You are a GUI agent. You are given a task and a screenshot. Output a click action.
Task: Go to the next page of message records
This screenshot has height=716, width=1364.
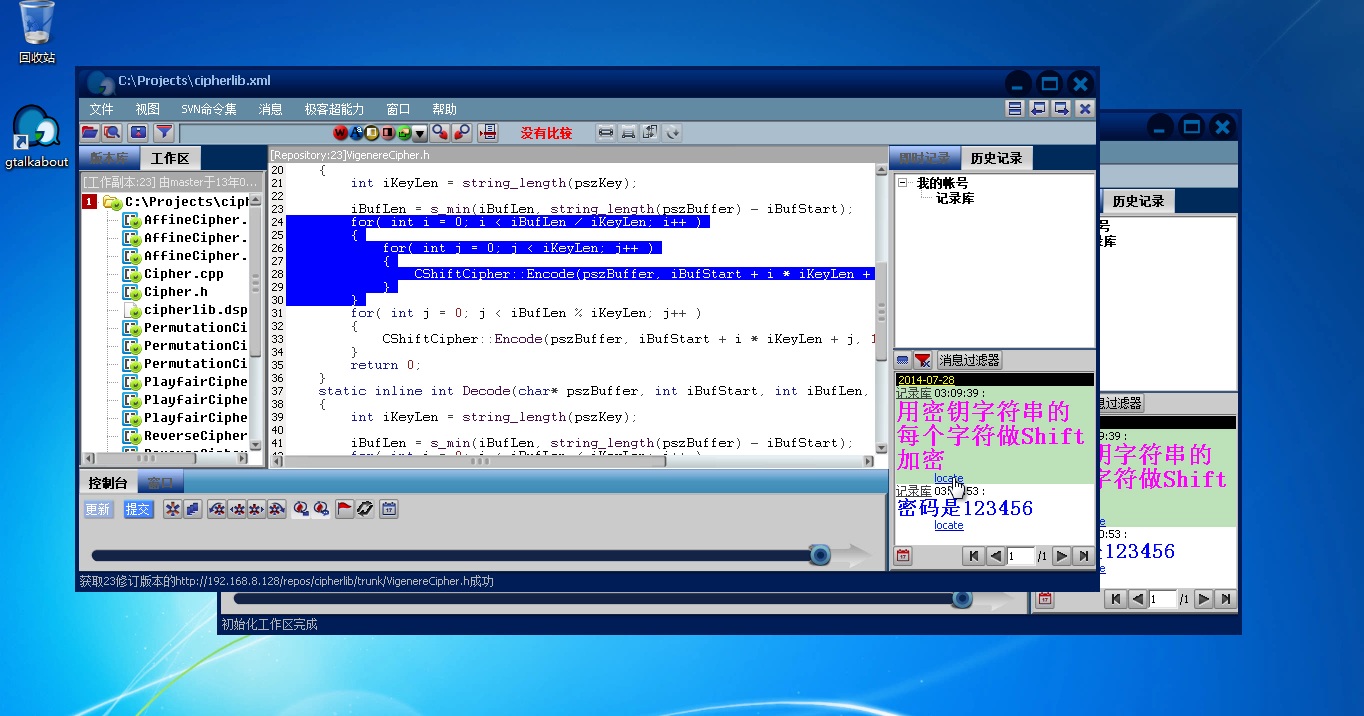(1062, 556)
